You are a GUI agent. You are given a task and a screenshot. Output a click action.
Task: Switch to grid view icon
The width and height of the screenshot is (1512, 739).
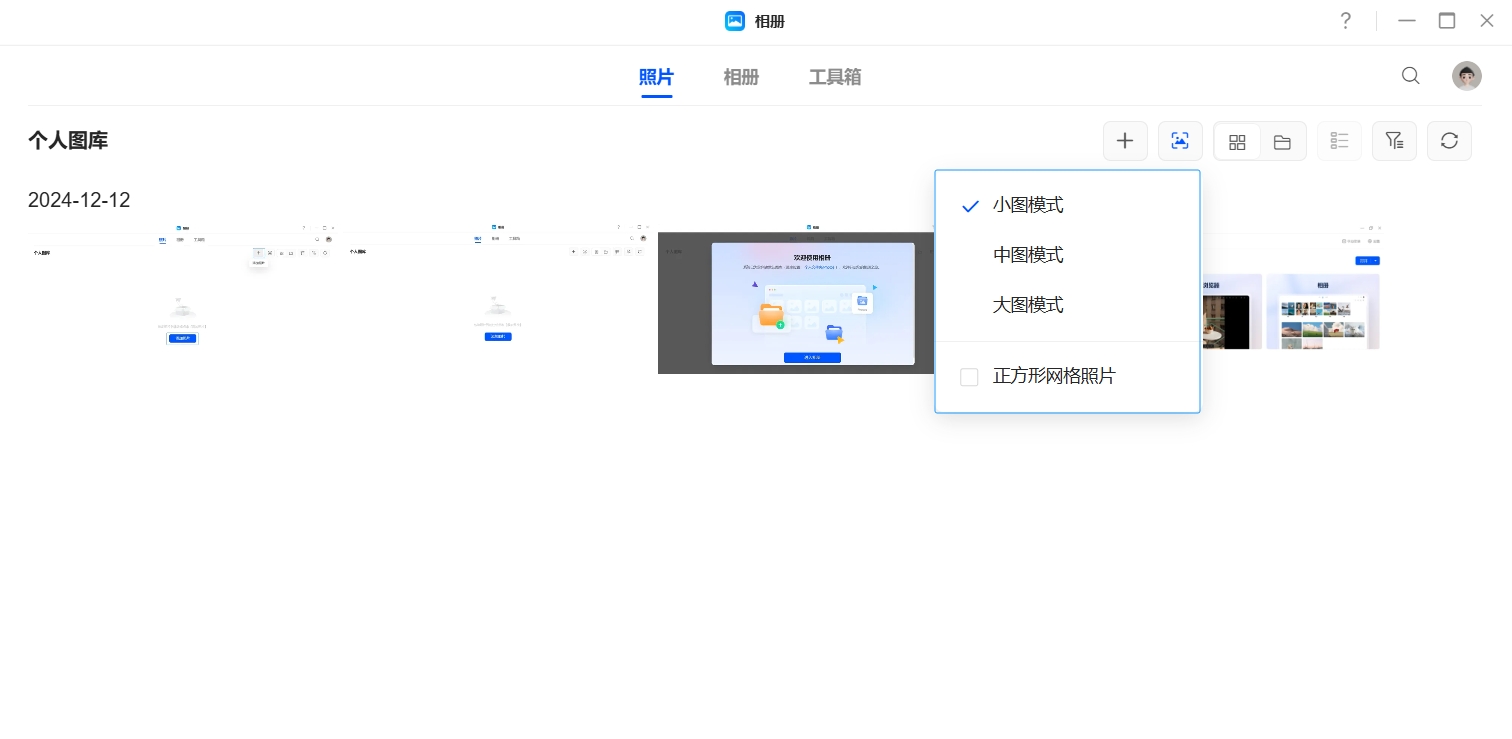click(x=1237, y=142)
